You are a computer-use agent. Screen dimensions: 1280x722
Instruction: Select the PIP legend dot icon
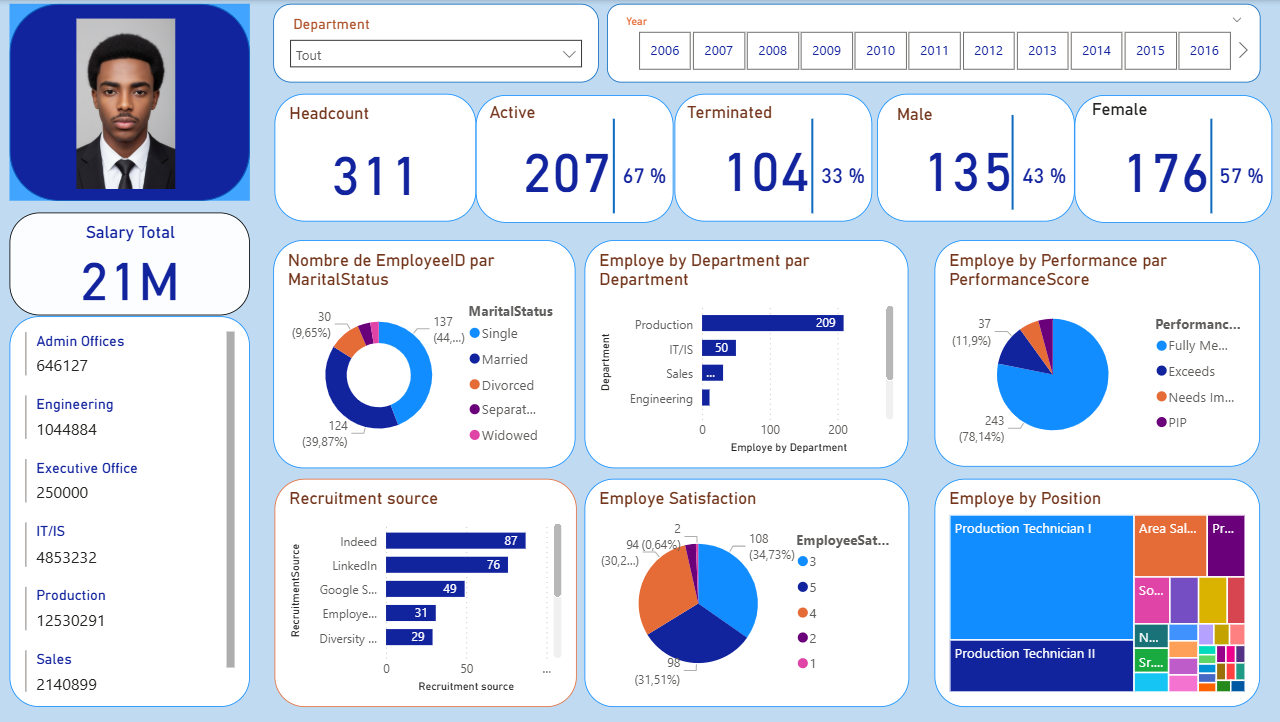click(x=1161, y=422)
